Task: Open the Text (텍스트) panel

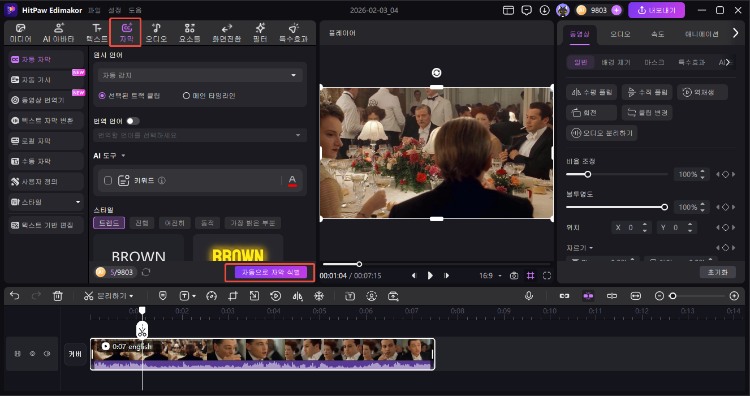Action: pos(97,33)
